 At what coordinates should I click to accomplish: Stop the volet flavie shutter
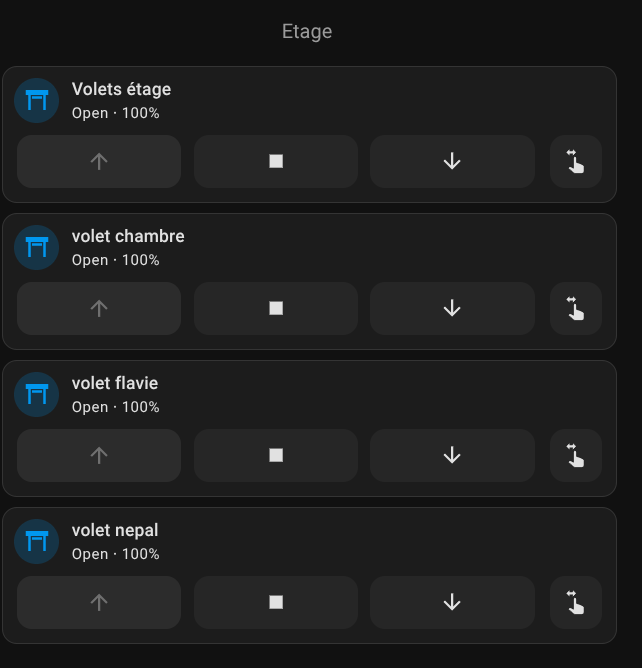click(276, 455)
